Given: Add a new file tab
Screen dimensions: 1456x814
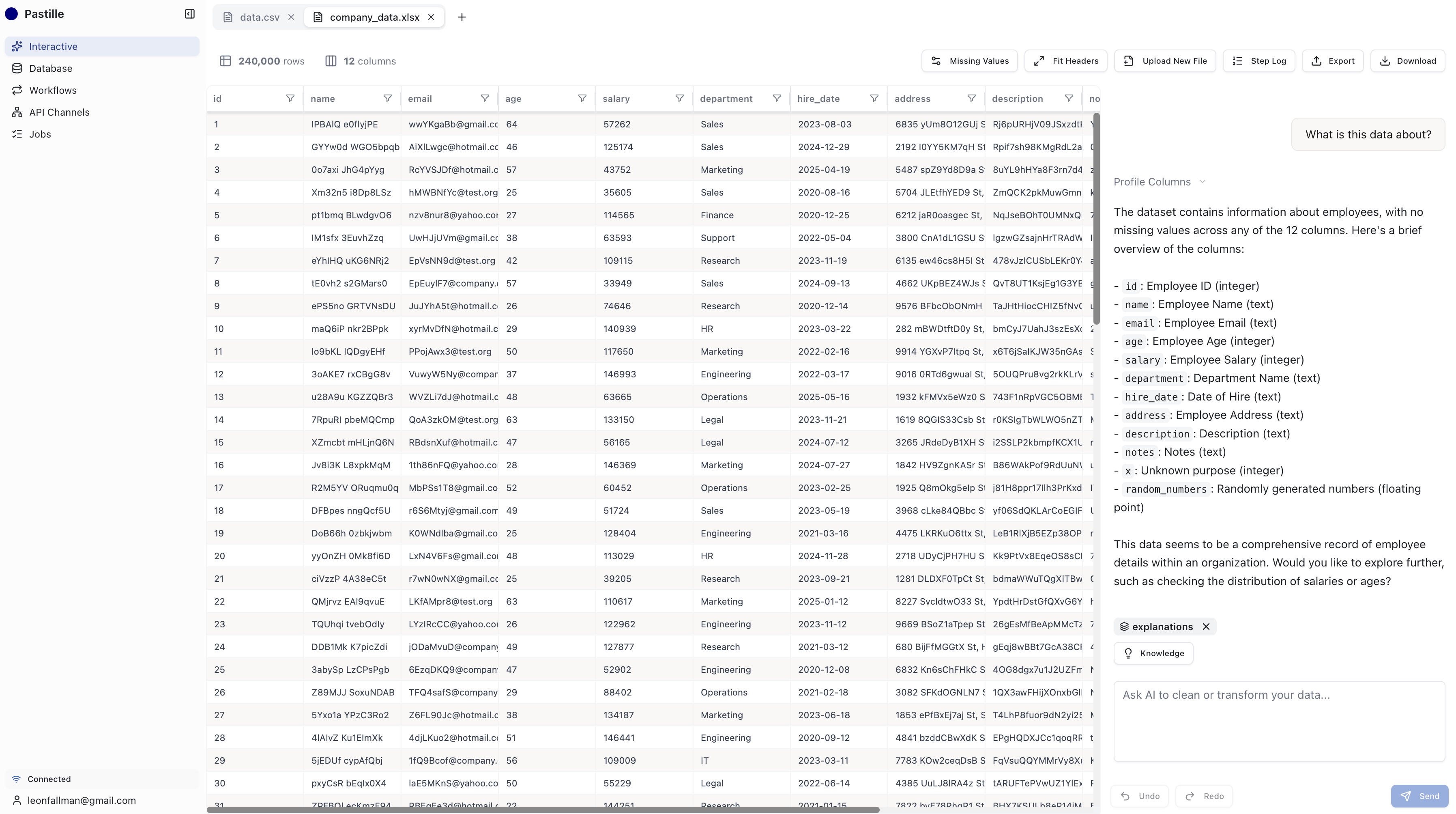Looking at the screenshot, I should pyautogui.click(x=462, y=17).
